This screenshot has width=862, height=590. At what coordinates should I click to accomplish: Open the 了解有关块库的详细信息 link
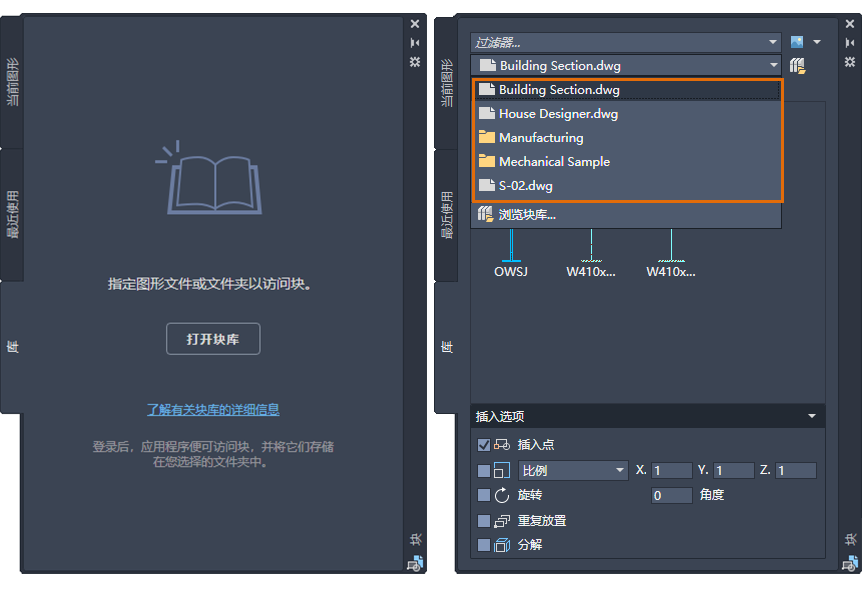(213, 410)
